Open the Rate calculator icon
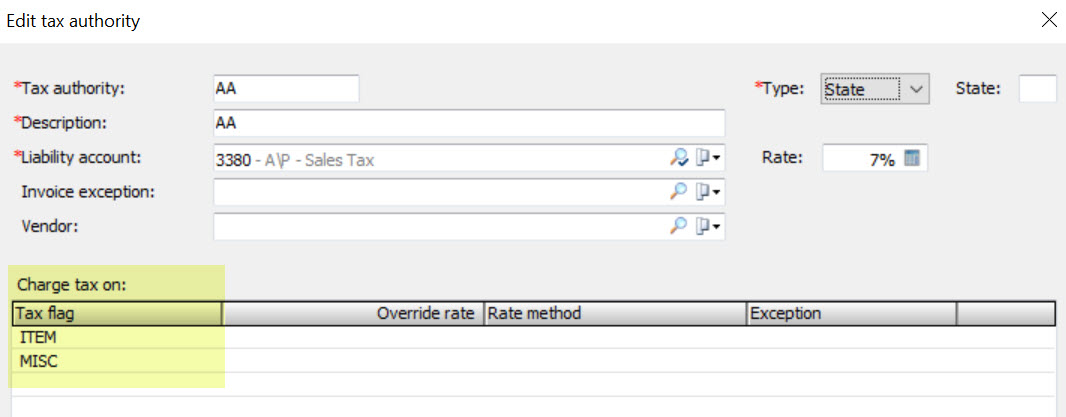 tap(912, 159)
